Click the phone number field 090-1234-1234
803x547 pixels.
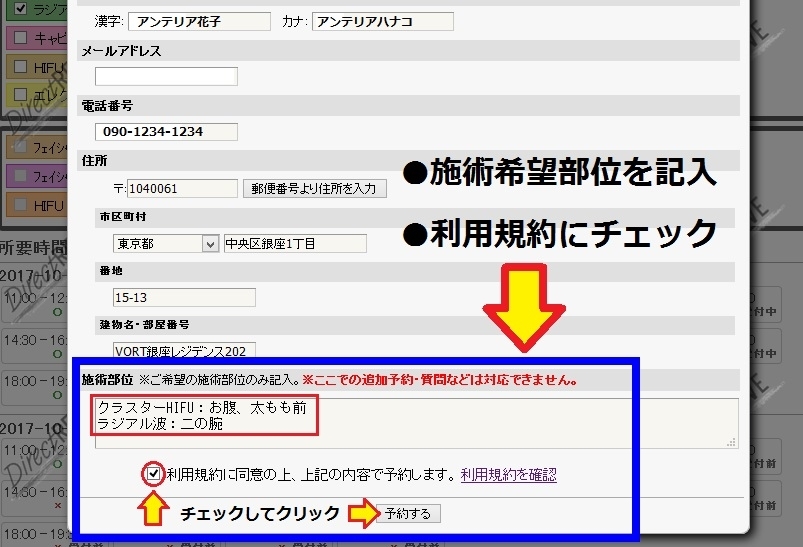tap(166, 132)
